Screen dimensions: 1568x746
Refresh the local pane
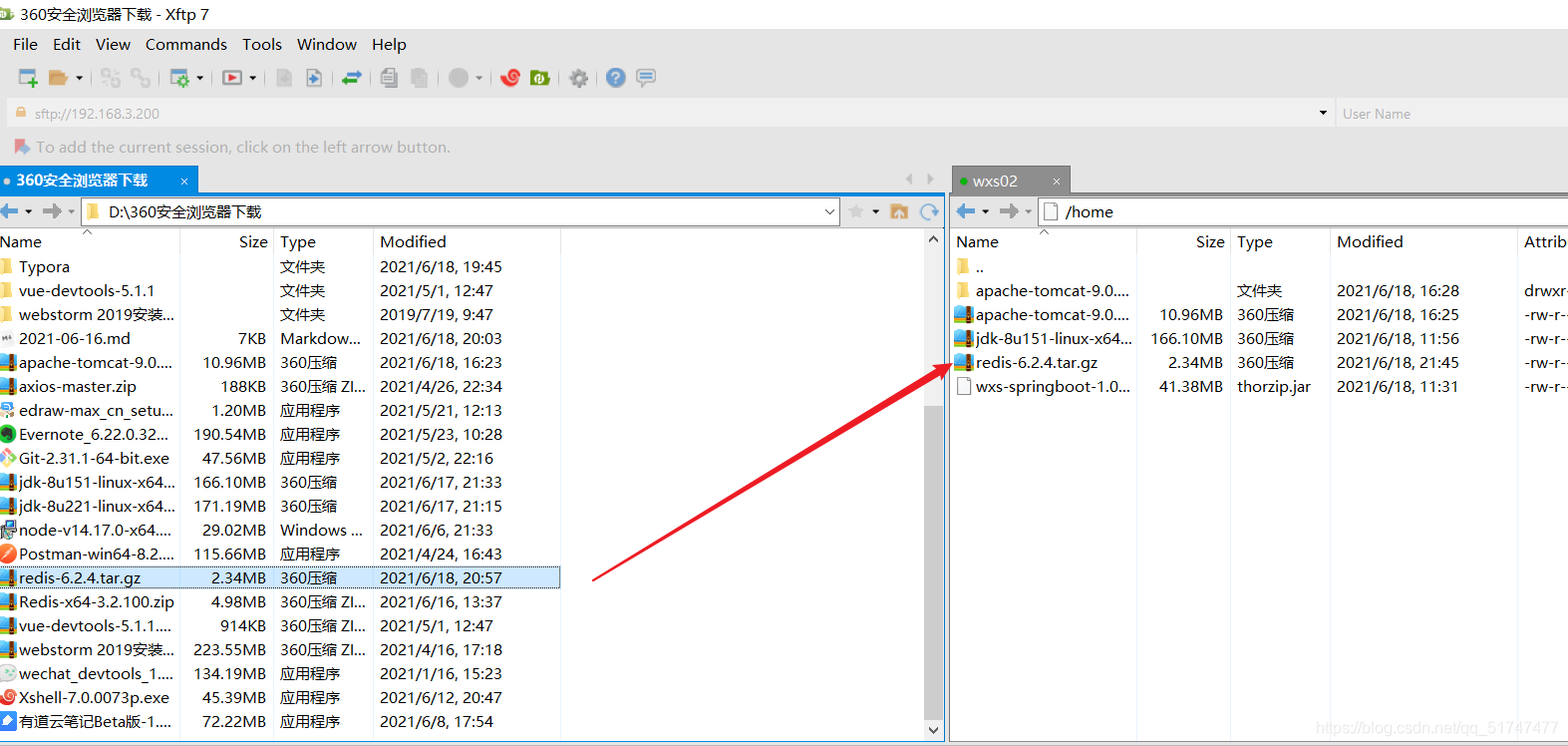point(929,210)
